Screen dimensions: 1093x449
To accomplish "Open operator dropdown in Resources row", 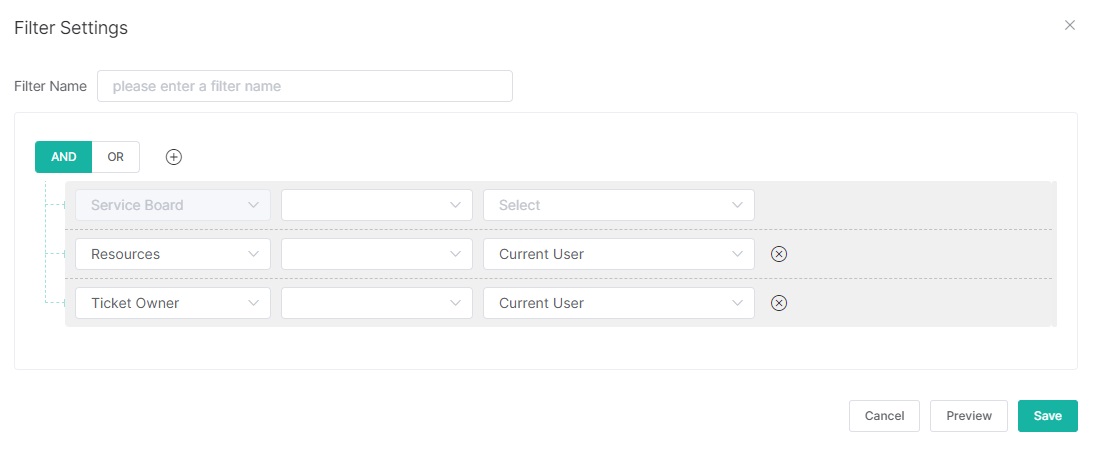I will click(376, 254).
